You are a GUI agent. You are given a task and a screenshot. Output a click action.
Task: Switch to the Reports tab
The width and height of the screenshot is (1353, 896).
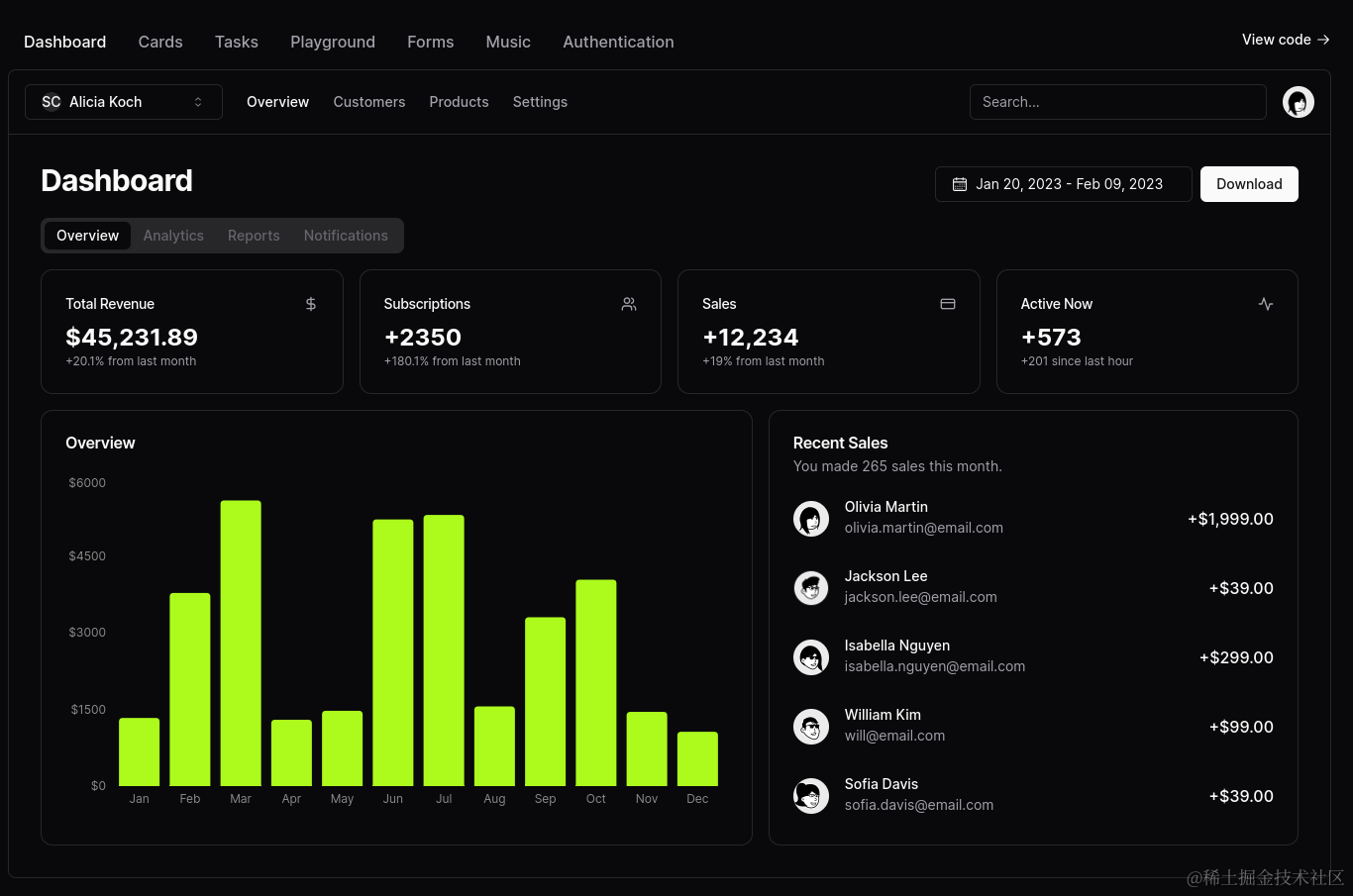coord(254,236)
